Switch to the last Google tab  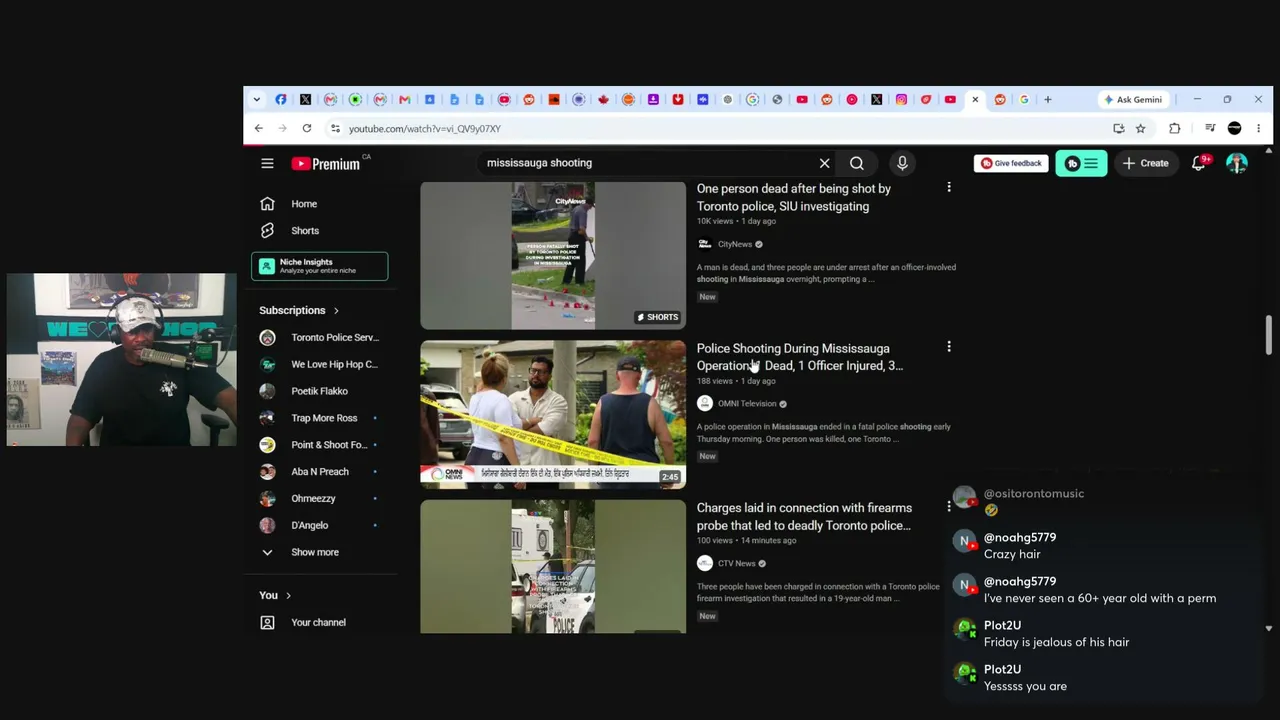point(1024,100)
